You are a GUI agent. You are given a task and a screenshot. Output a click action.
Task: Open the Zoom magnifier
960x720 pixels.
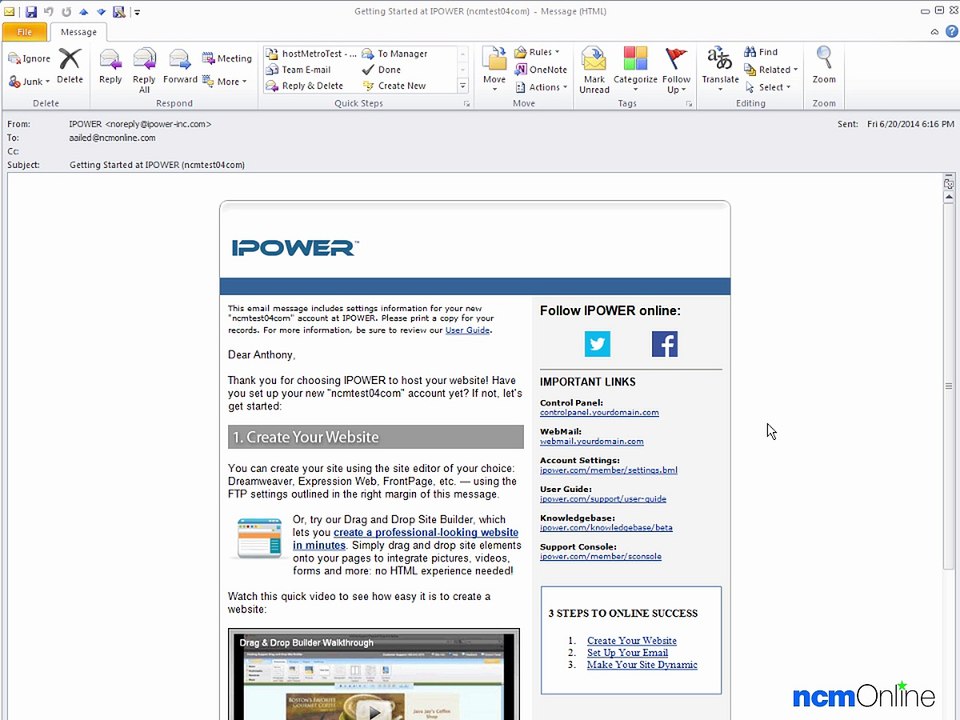824,66
